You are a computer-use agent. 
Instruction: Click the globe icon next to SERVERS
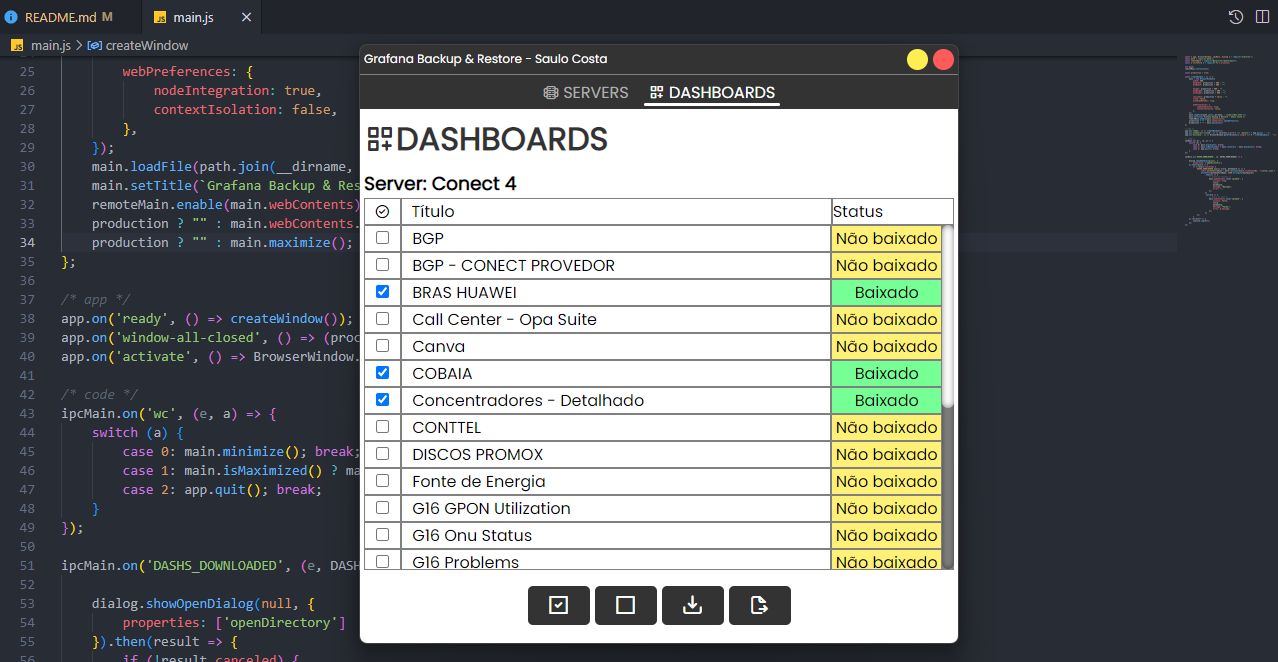(x=552, y=92)
